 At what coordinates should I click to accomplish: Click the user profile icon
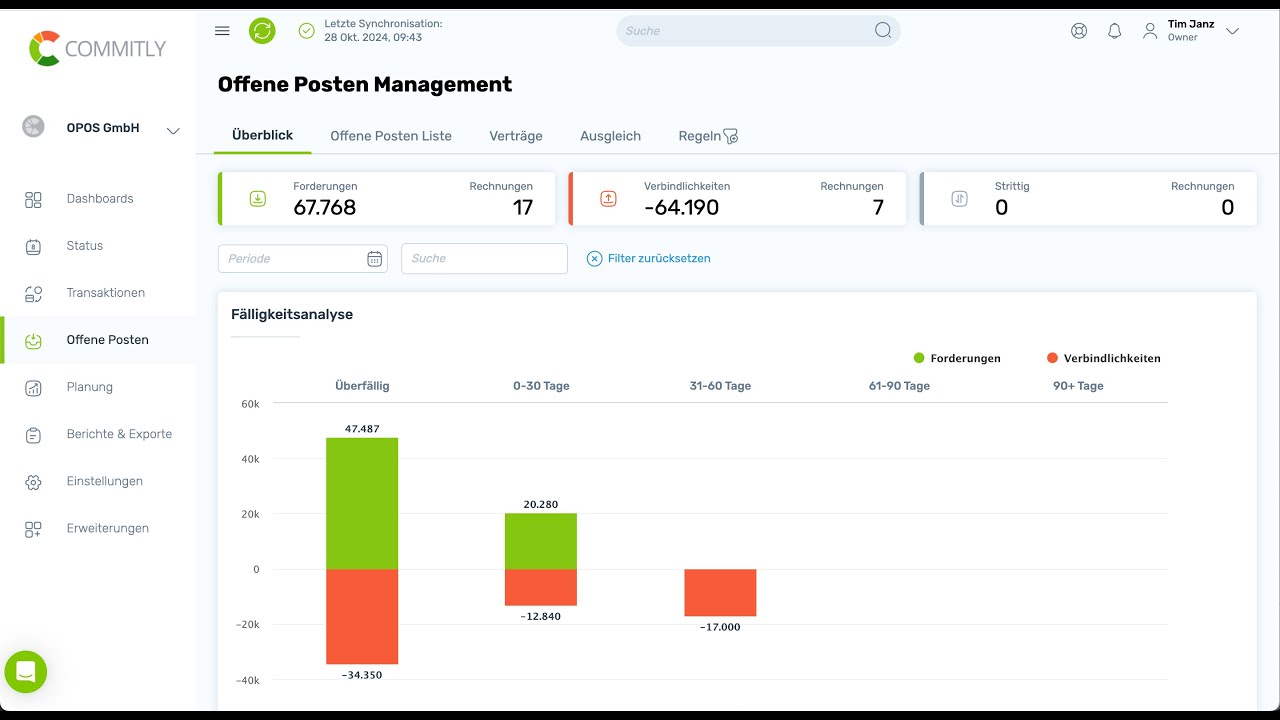click(1150, 31)
